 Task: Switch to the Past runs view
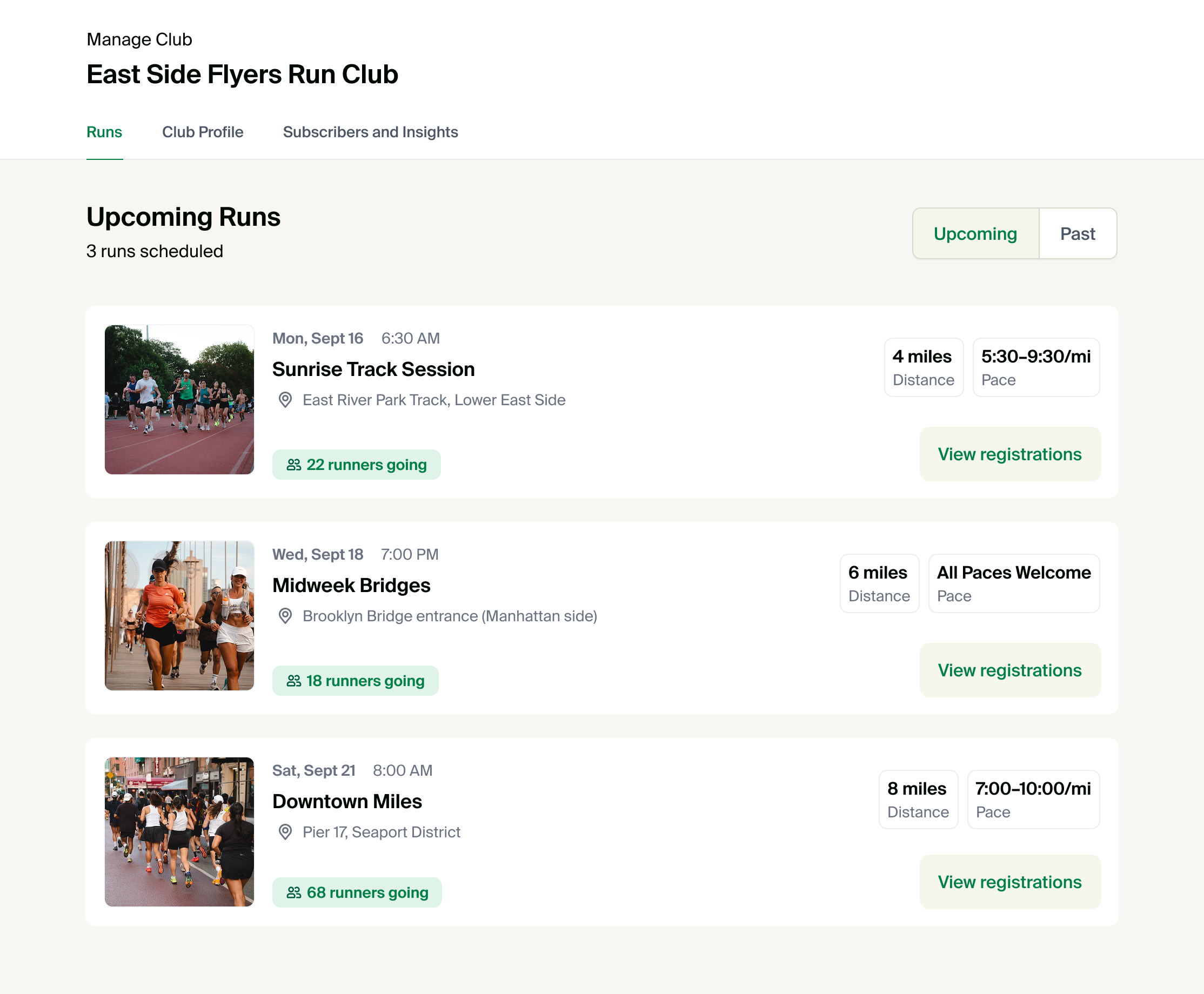coord(1078,233)
